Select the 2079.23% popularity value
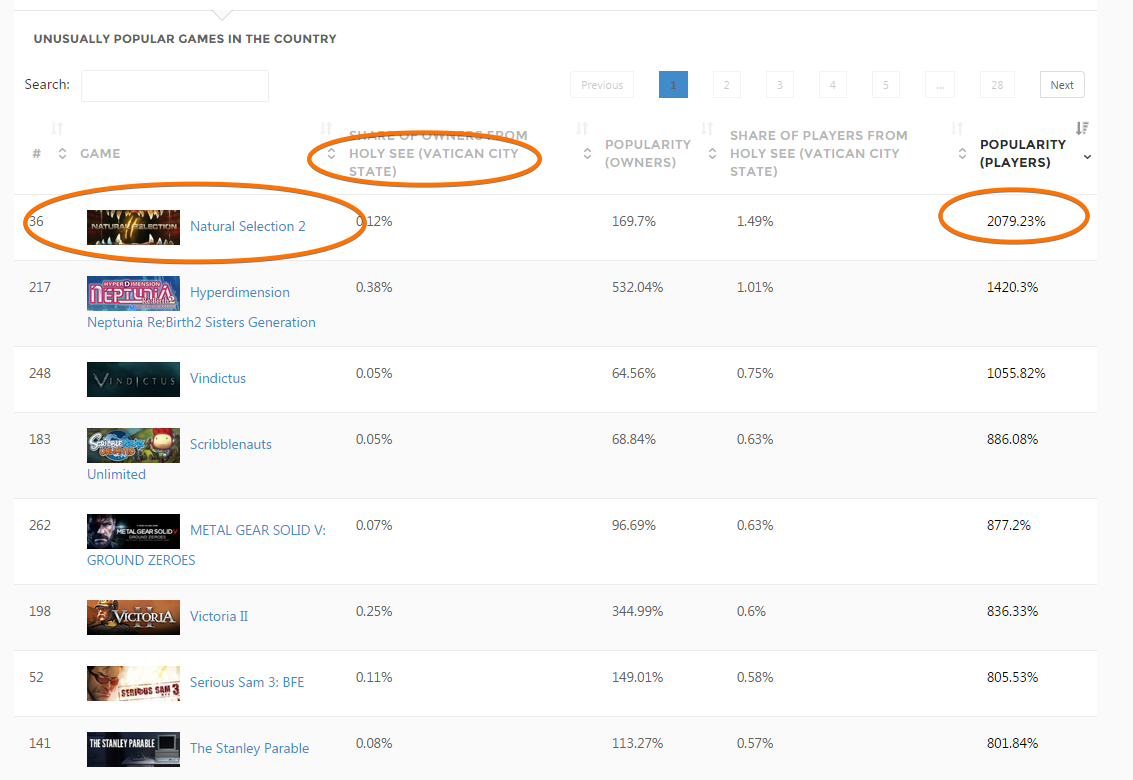1133x780 pixels. [x=1016, y=221]
